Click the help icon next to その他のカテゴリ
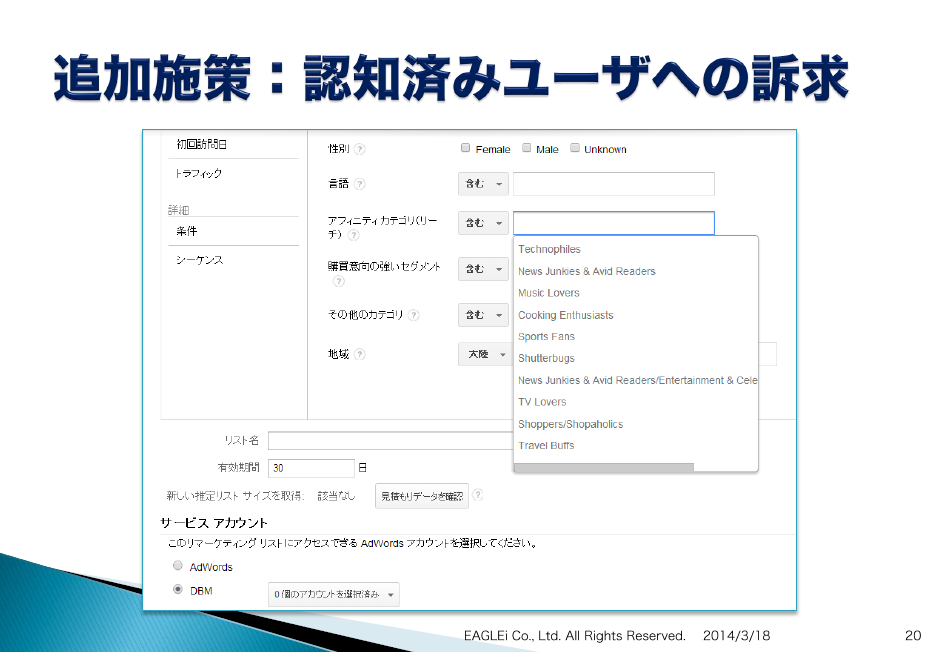 click(x=414, y=315)
